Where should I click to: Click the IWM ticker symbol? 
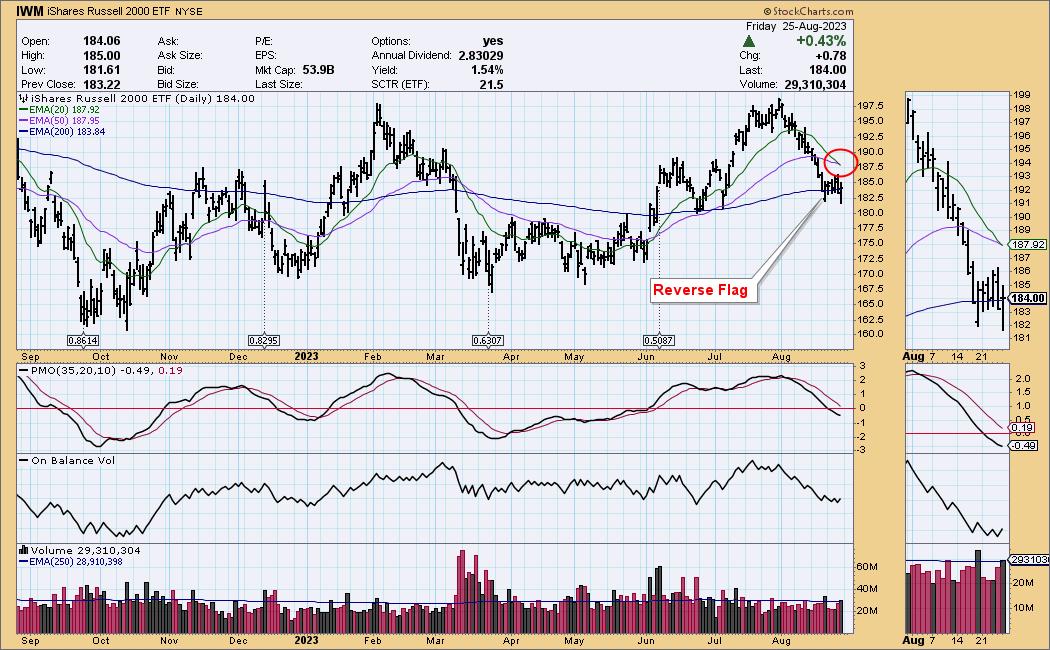tap(29, 11)
